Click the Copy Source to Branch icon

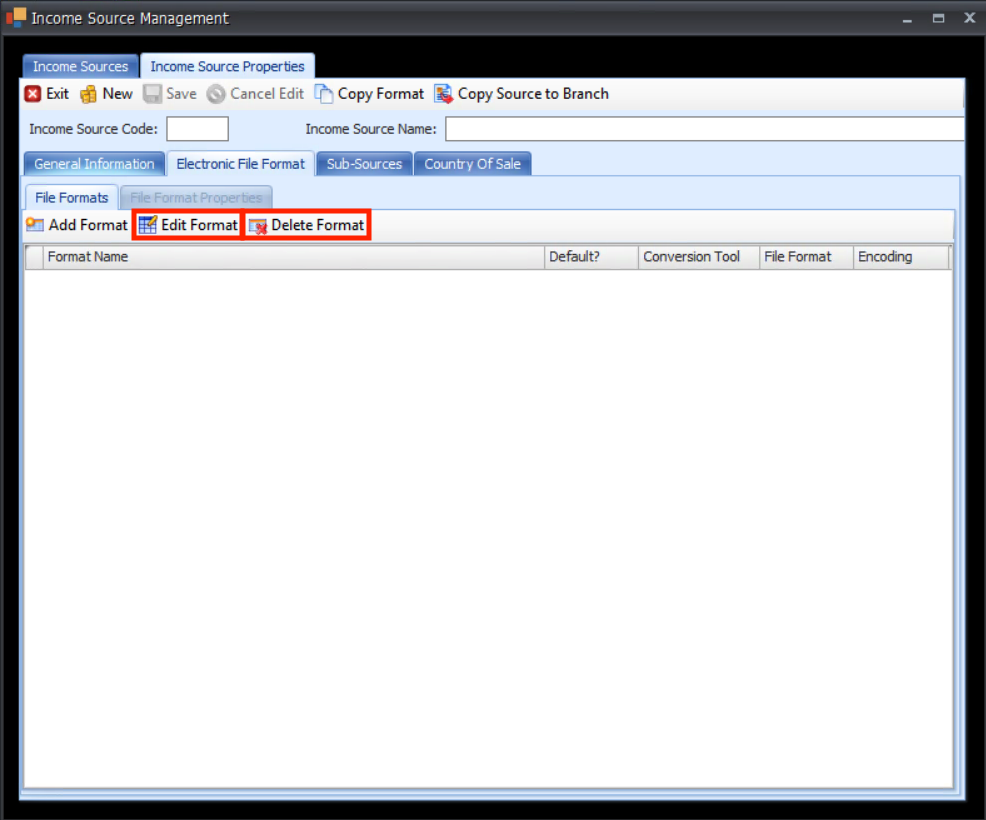point(444,94)
